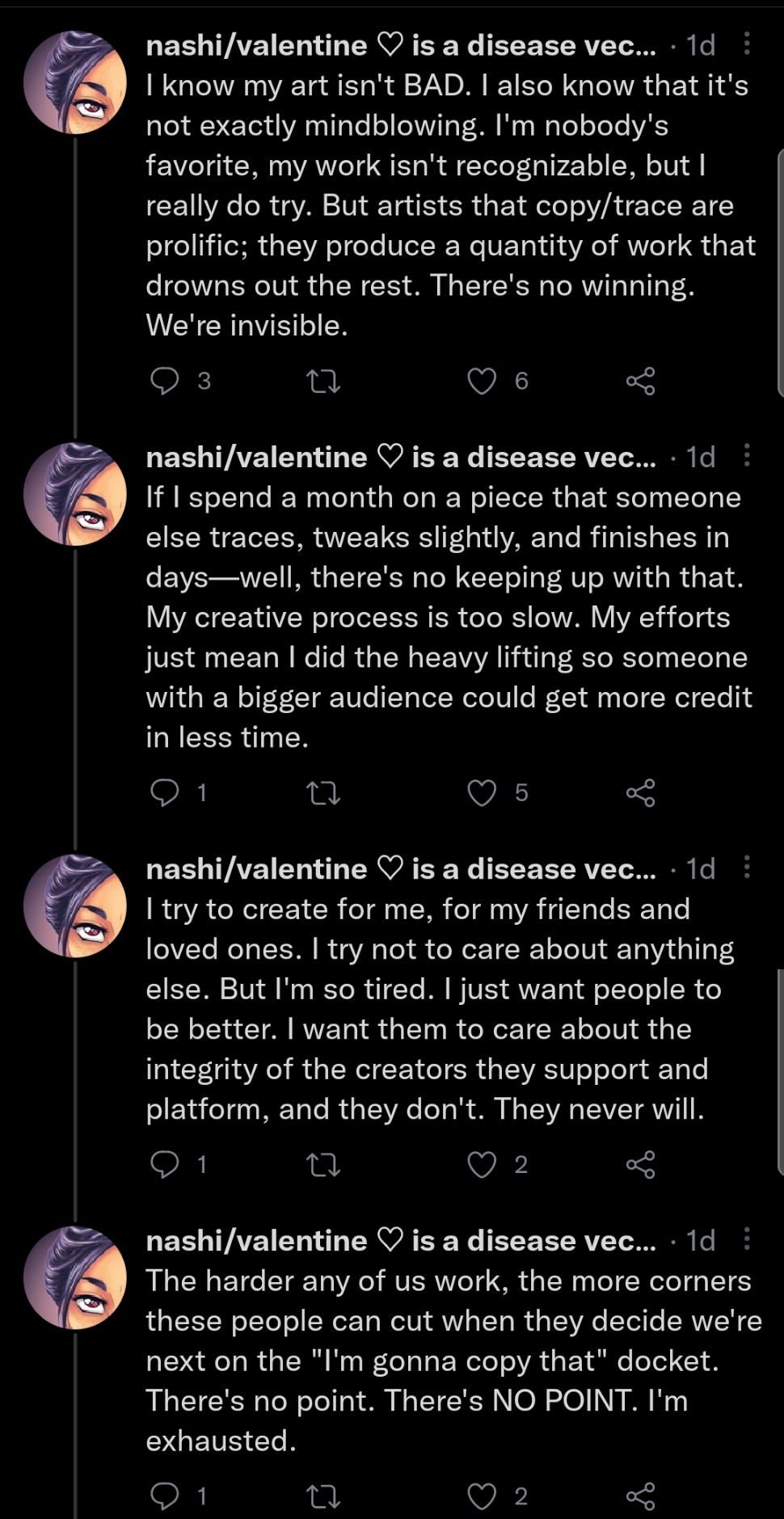Open more options on second tweet
The width and height of the screenshot is (784, 1519).
[747, 456]
